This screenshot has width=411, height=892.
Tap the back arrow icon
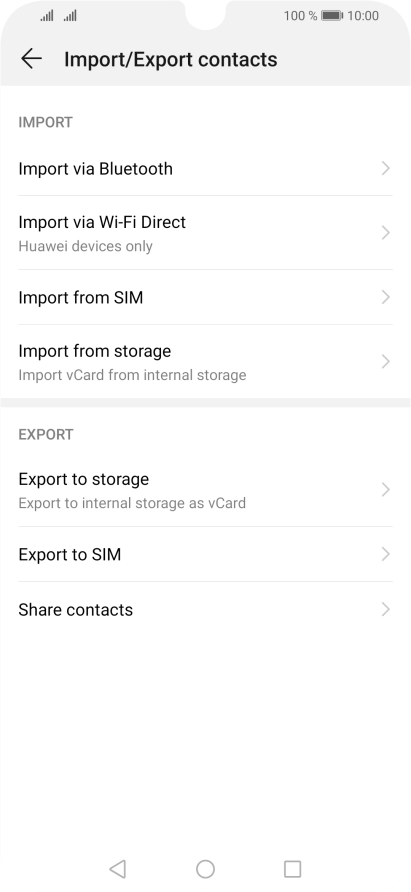31,59
